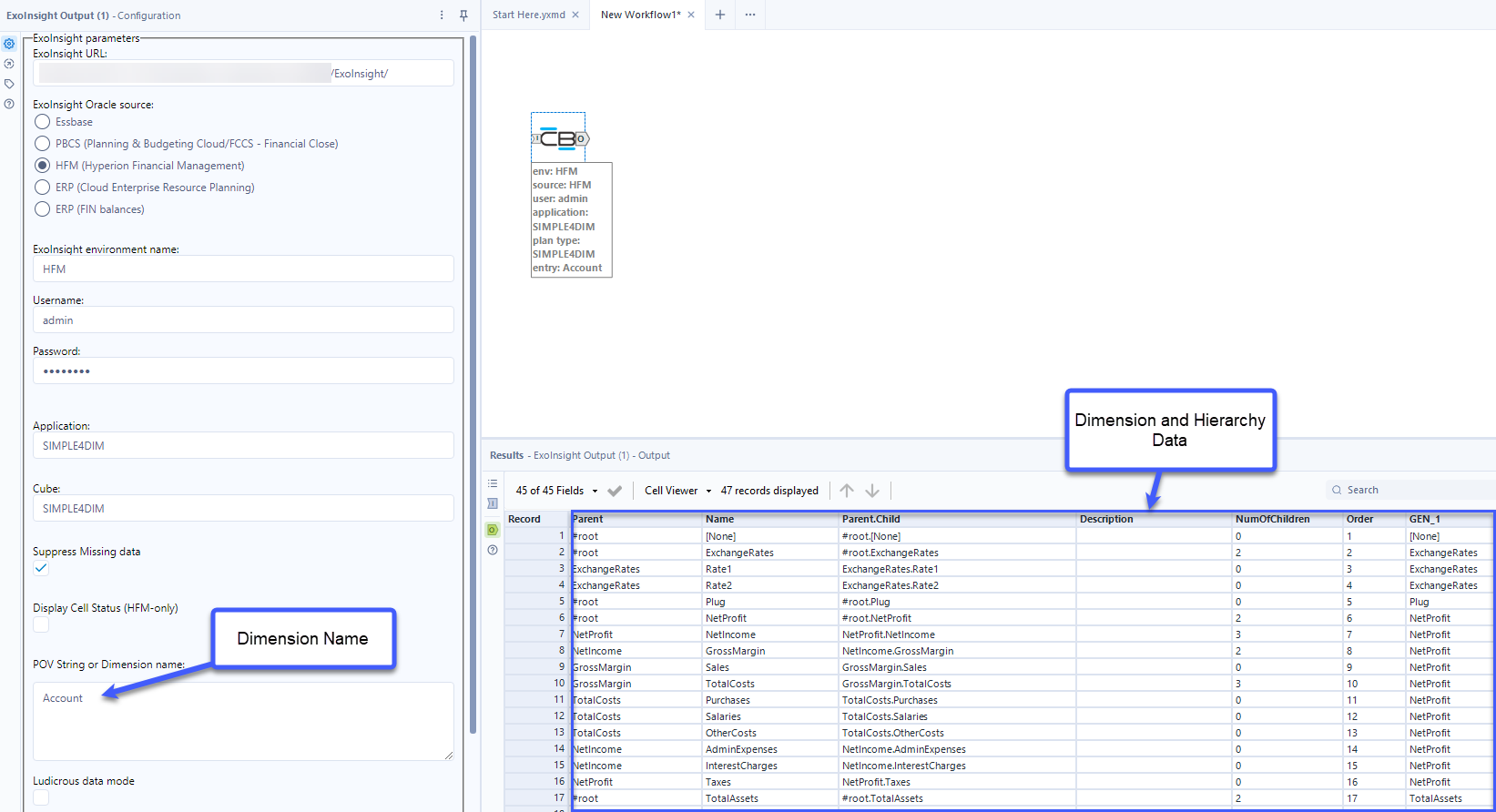Image resolution: width=1496 pixels, height=812 pixels.
Task: Select cell 'Rate1' in Name column
Action: click(x=770, y=569)
